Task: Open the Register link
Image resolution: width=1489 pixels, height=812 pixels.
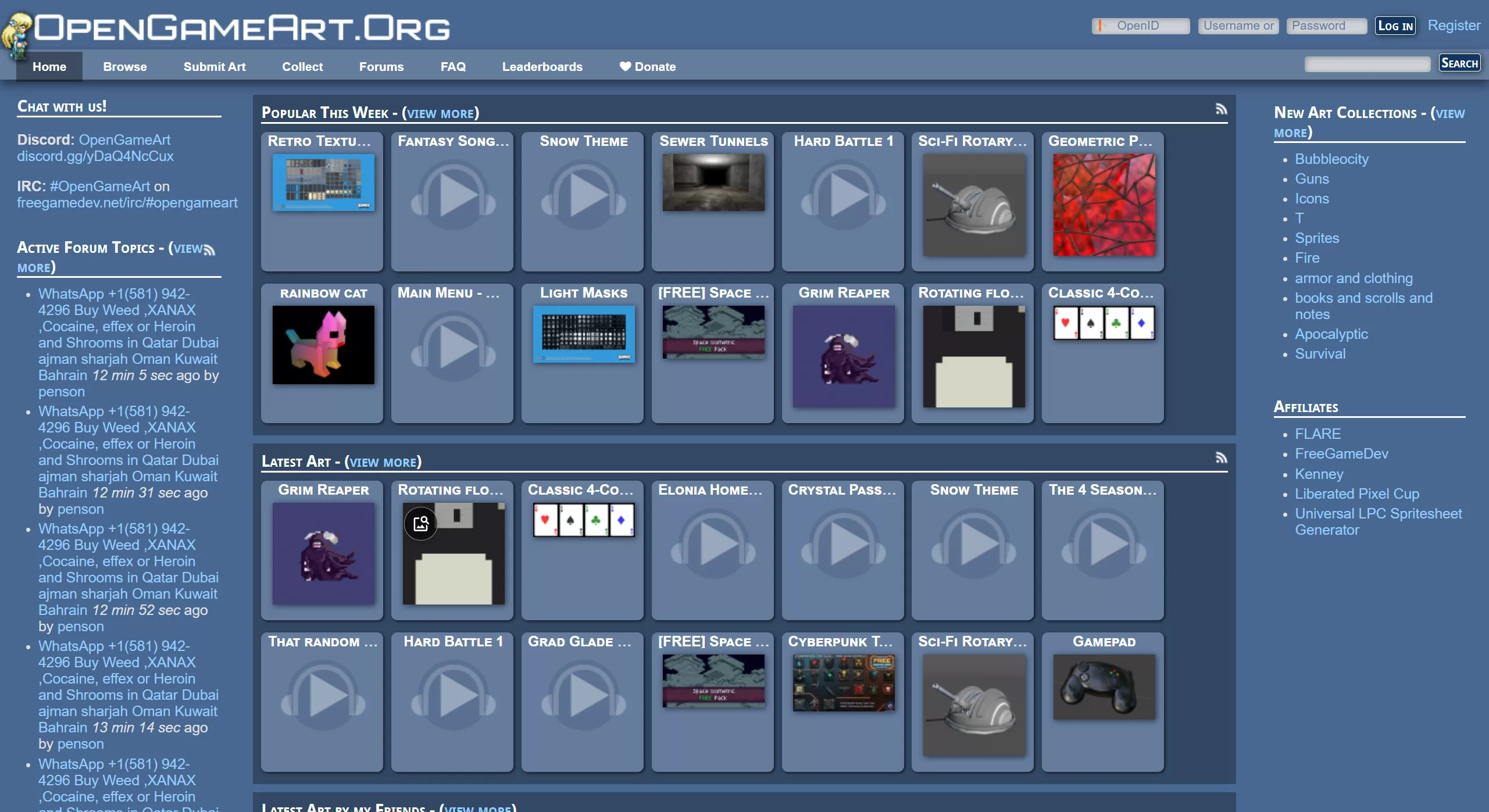Action: click(1454, 26)
